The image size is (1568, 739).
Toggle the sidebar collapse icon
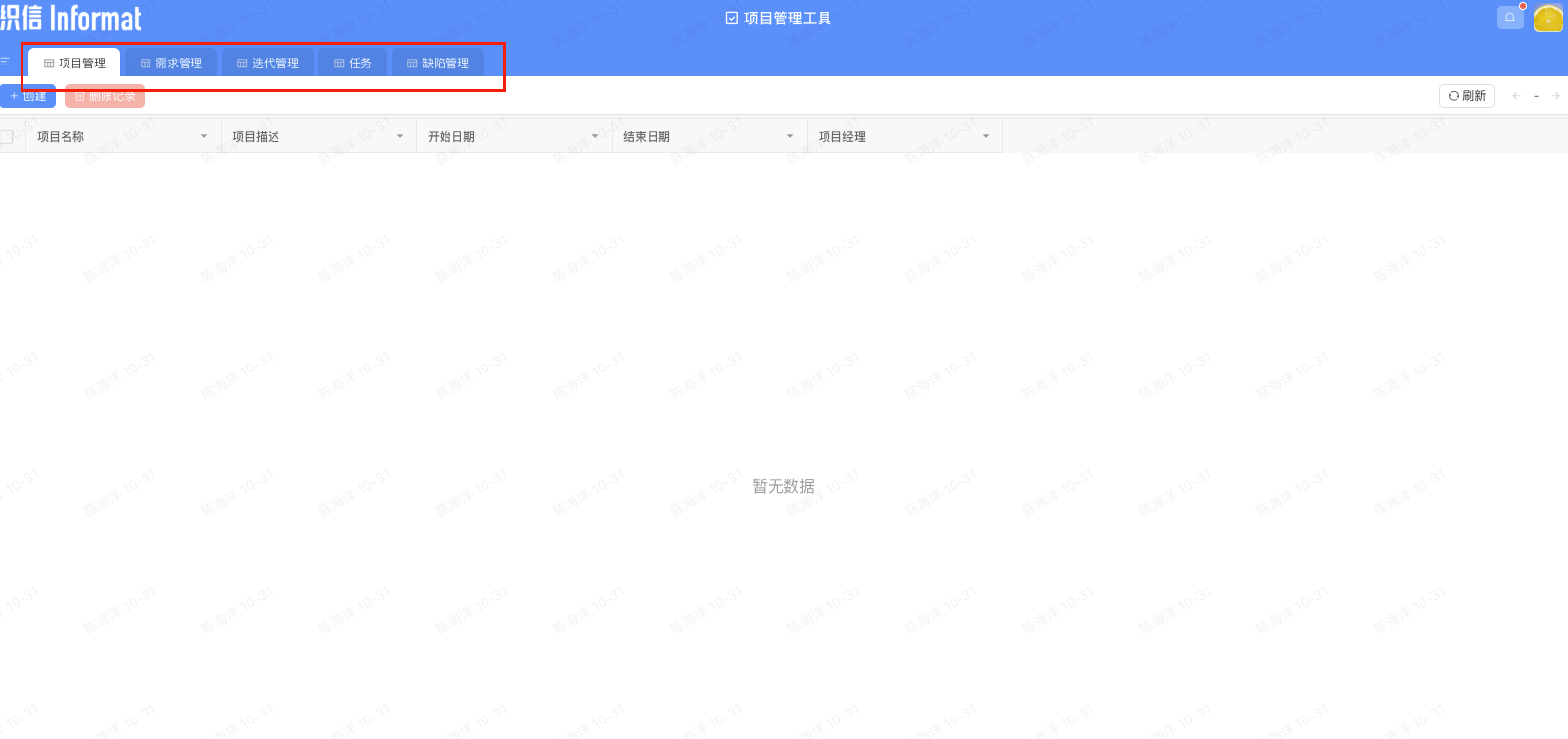(x=5, y=62)
